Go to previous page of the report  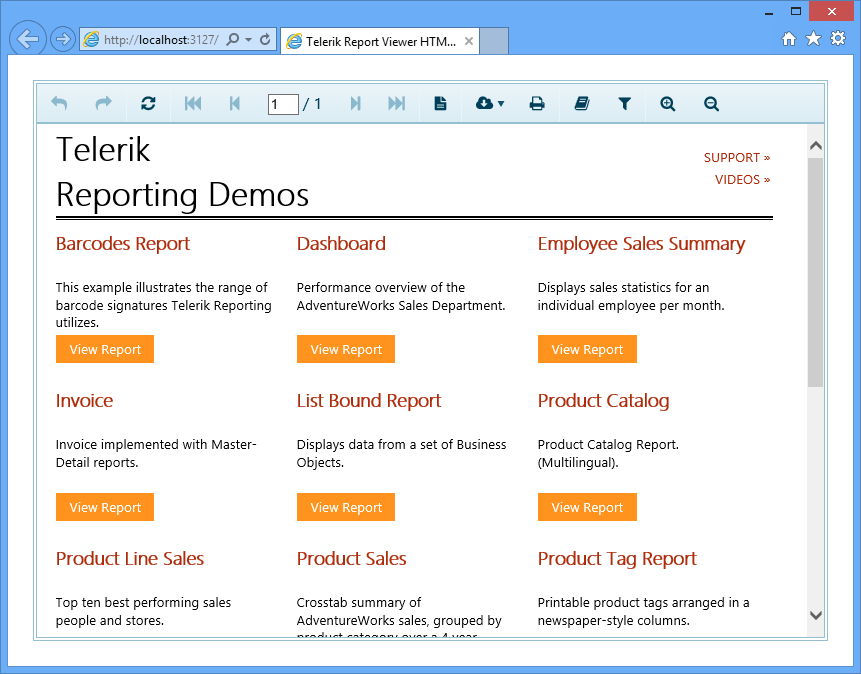coord(235,103)
